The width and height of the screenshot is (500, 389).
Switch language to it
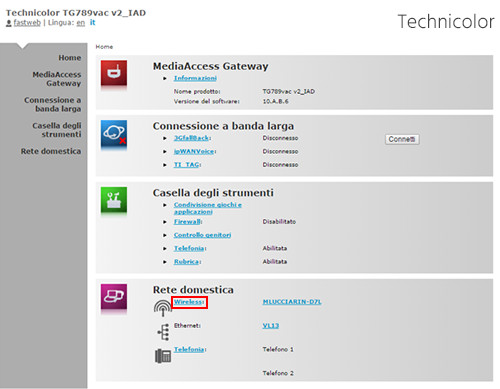point(92,22)
